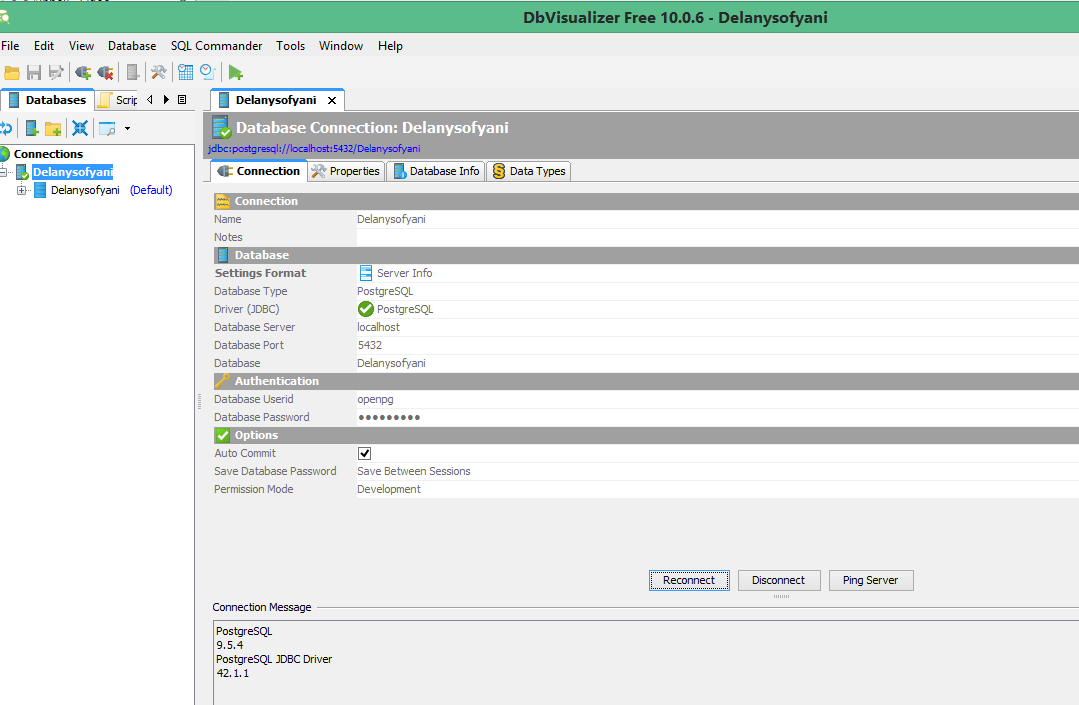Click the filter window magnifier icon
This screenshot has height=705, width=1079.
pyautogui.click(x=107, y=129)
